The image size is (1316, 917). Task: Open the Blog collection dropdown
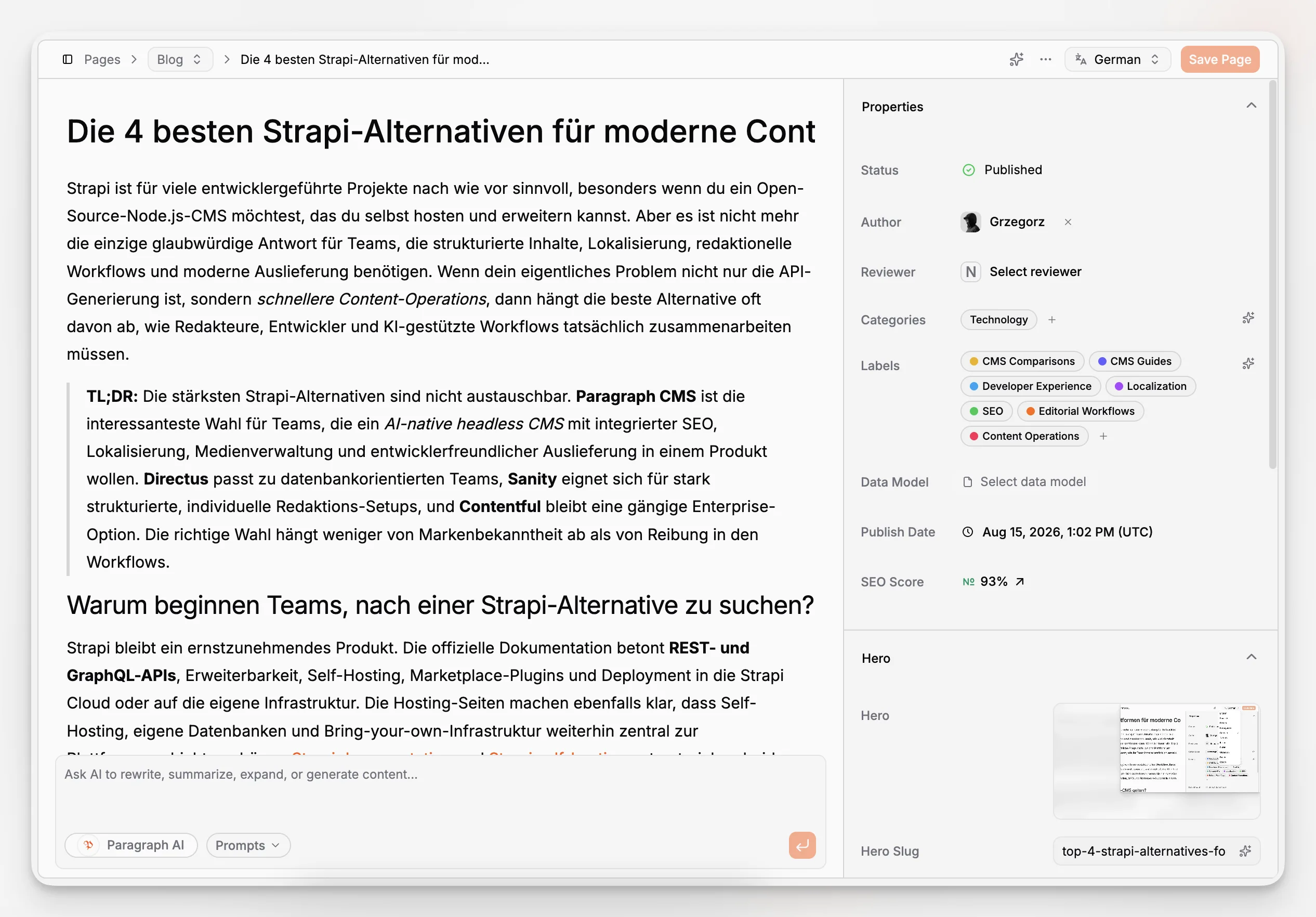pos(180,60)
